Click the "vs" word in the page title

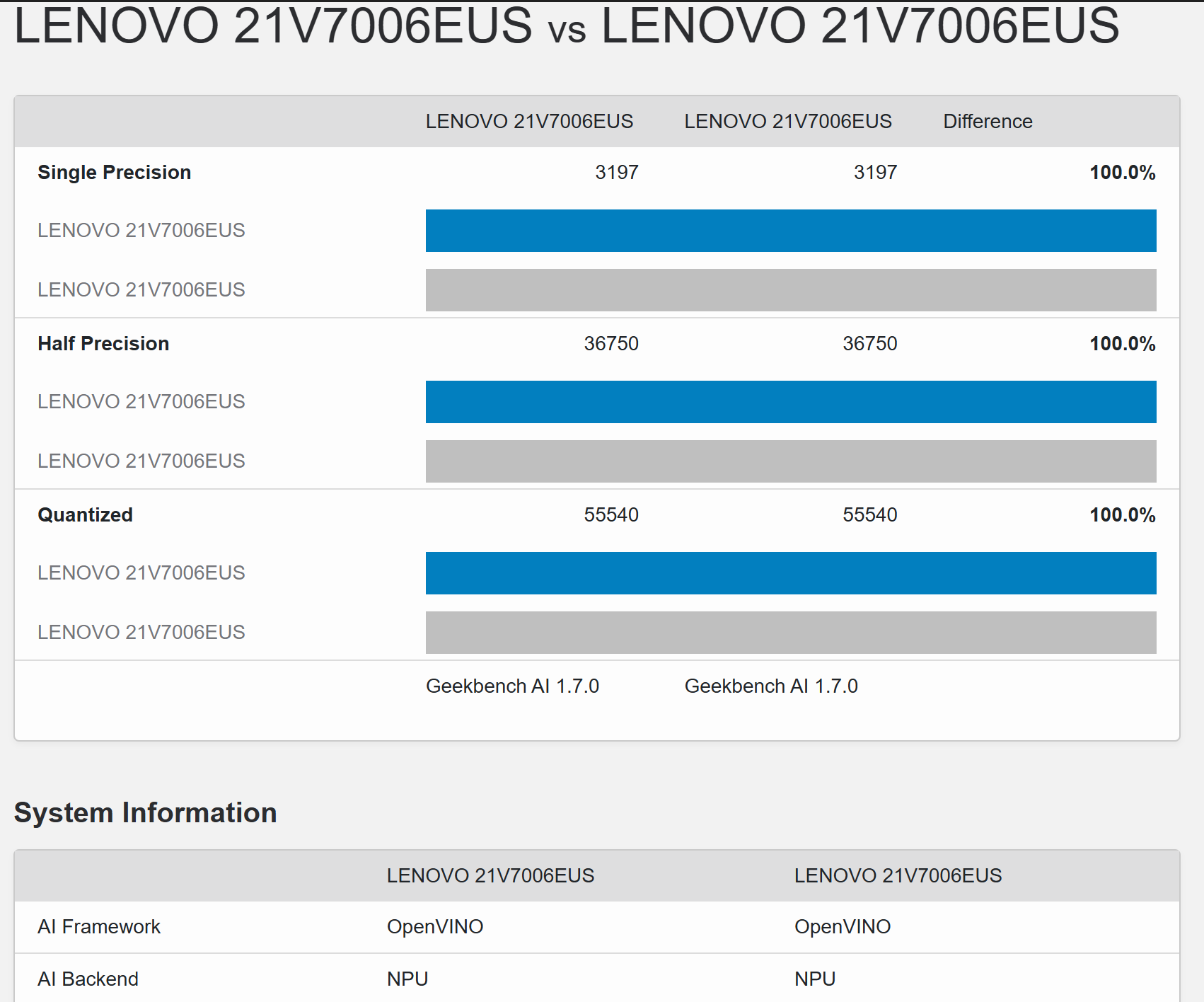click(x=567, y=30)
